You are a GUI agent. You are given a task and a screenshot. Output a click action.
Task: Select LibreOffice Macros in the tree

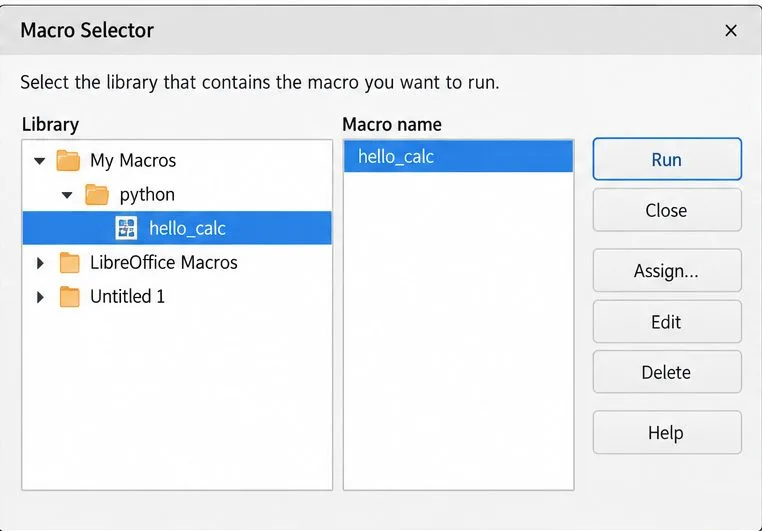coord(163,263)
